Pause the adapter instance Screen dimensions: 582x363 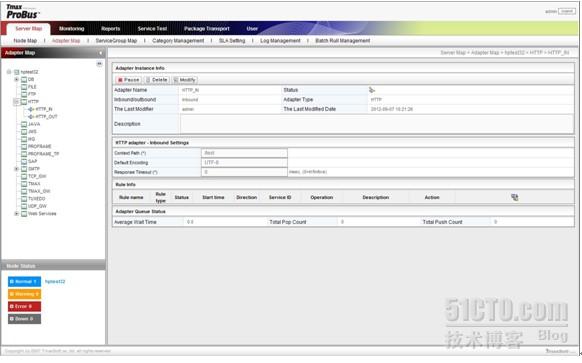point(128,80)
